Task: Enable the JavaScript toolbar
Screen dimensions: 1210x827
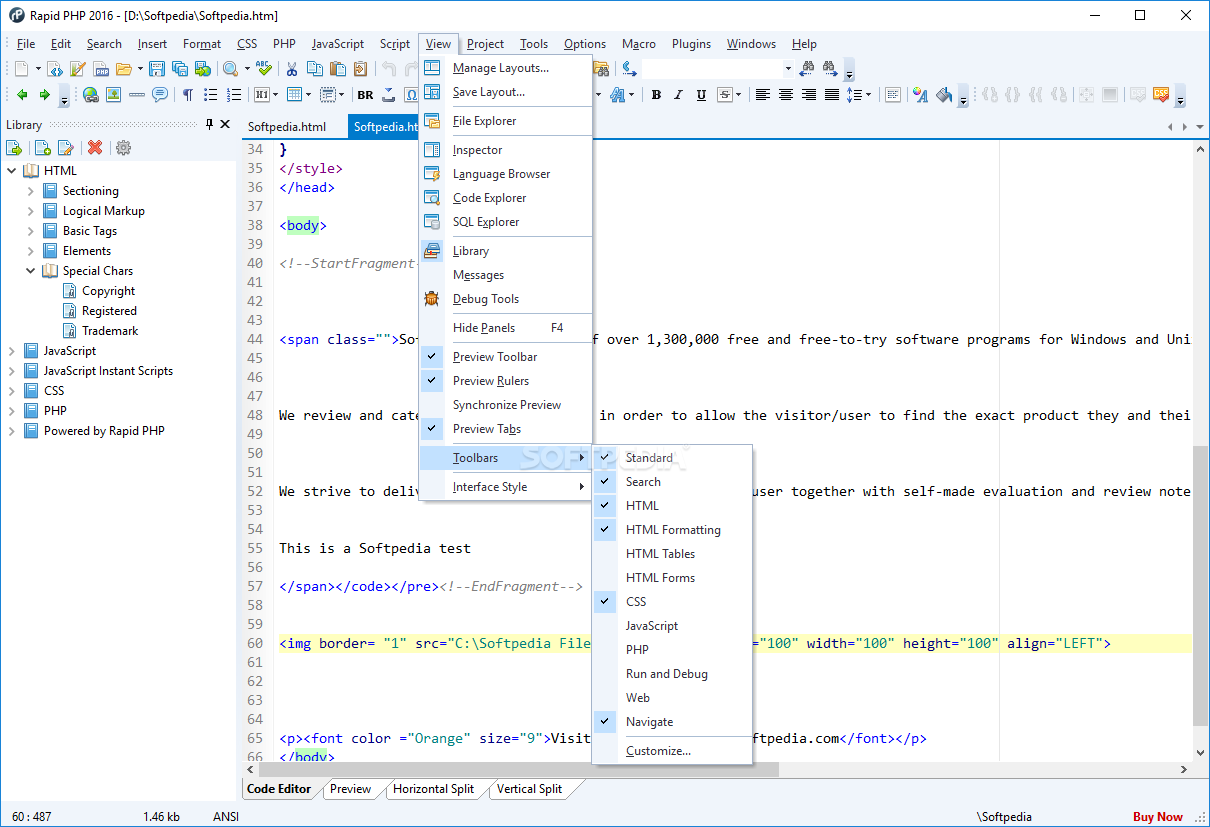Action: point(672,626)
